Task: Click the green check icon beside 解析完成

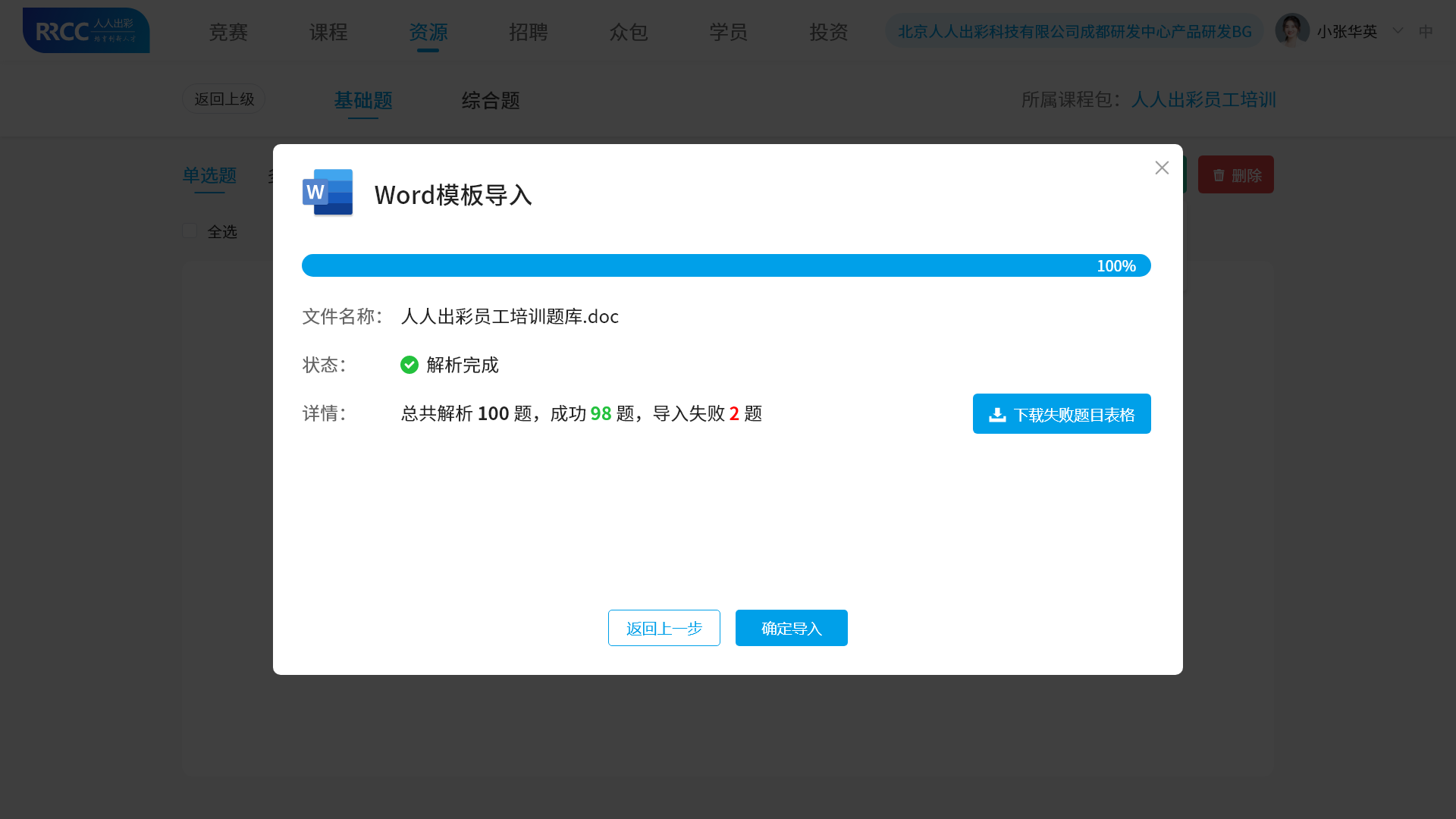Action: [x=409, y=365]
